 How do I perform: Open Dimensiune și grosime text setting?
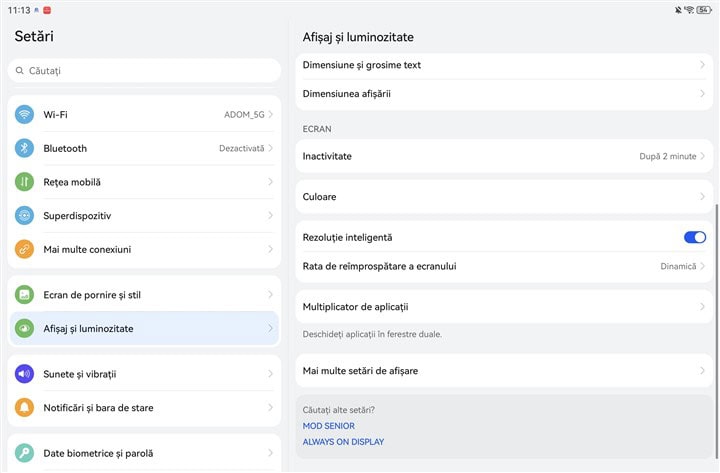(504, 65)
